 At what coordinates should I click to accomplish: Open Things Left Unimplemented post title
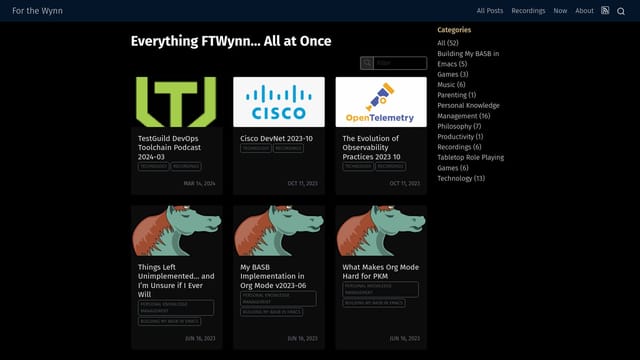coord(176,281)
